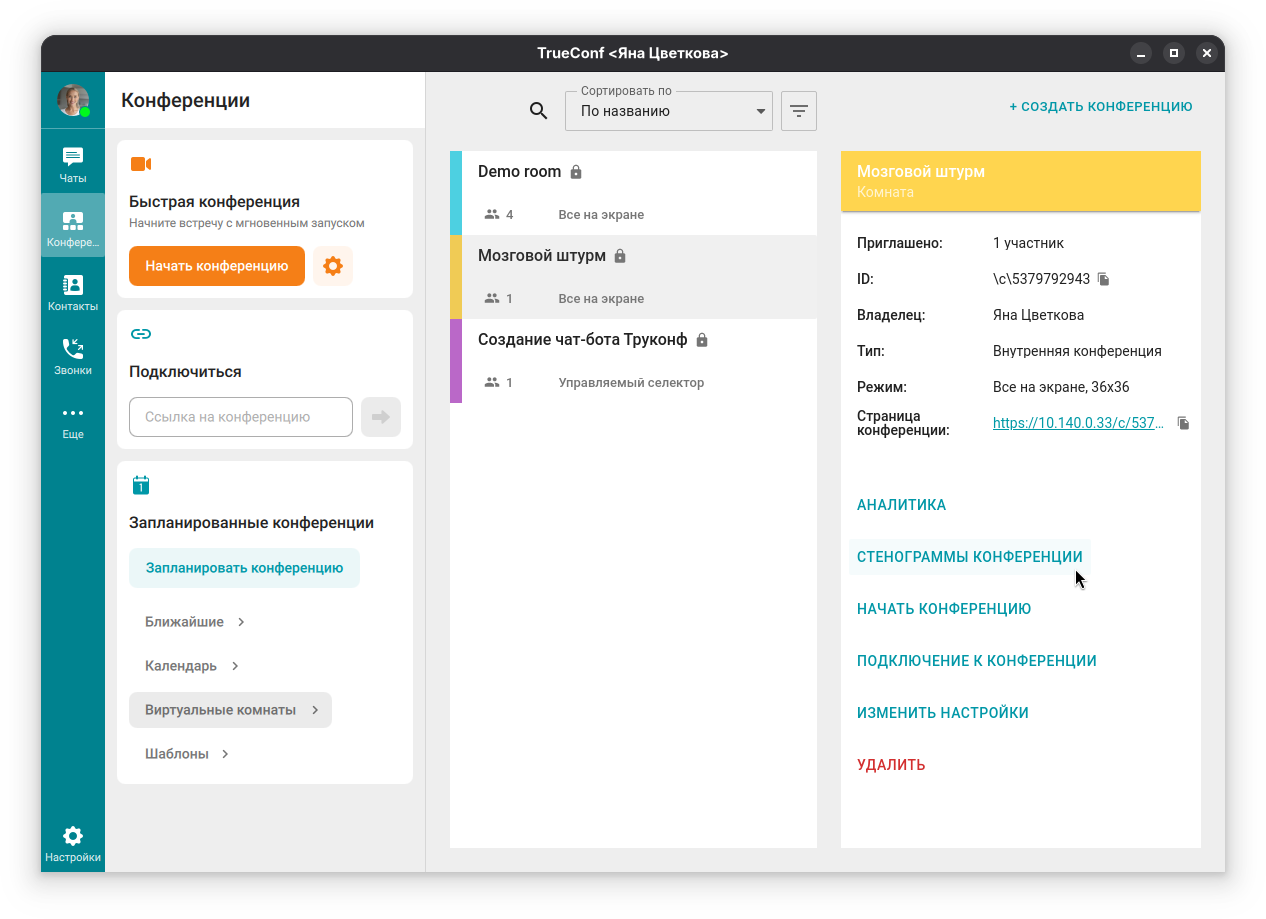The height and width of the screenshot is (919, 1266).
Task: Expand the Upcoming (Ближайшие) list
Action: (195, 622)
